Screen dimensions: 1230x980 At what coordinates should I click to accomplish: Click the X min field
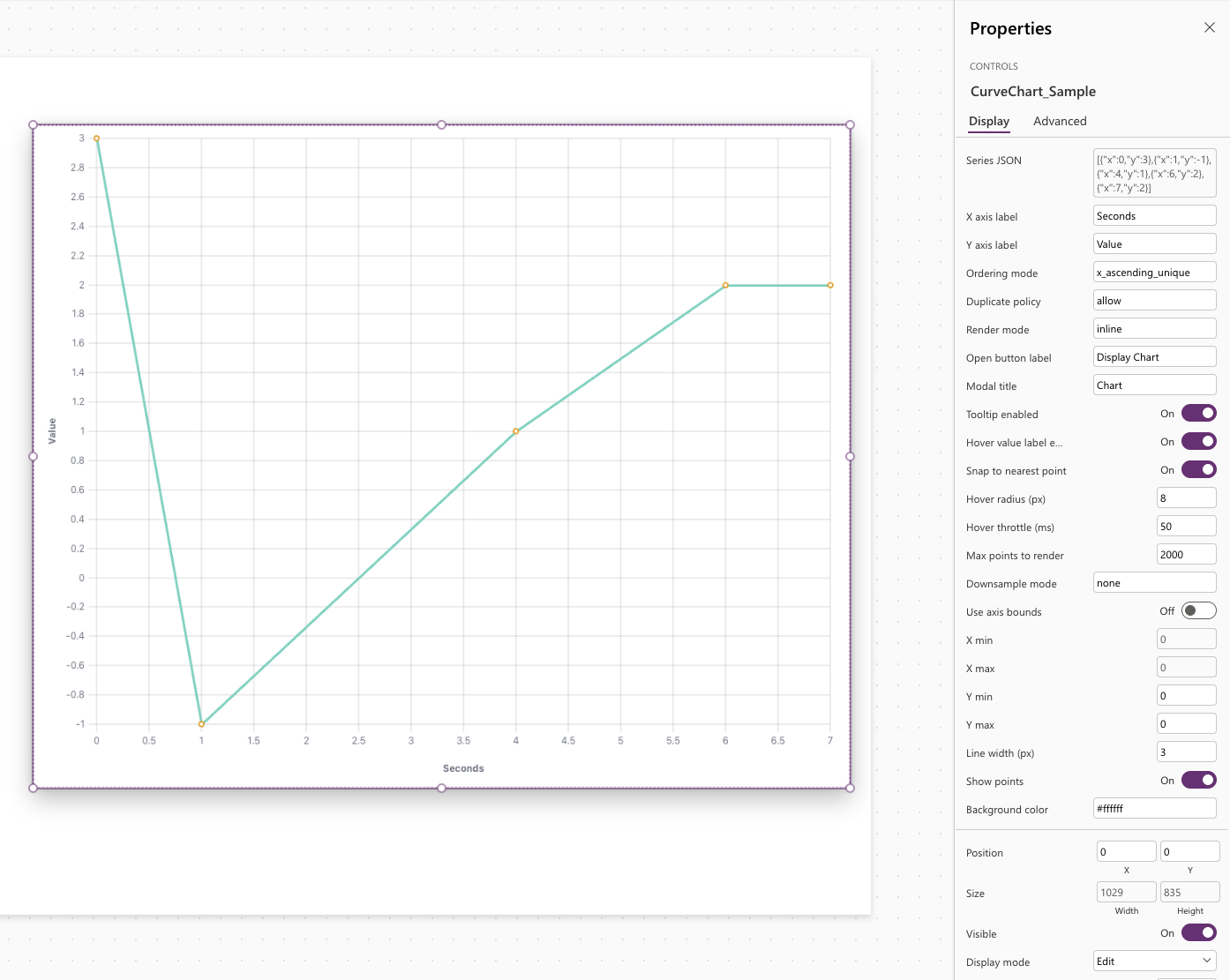1186,639
